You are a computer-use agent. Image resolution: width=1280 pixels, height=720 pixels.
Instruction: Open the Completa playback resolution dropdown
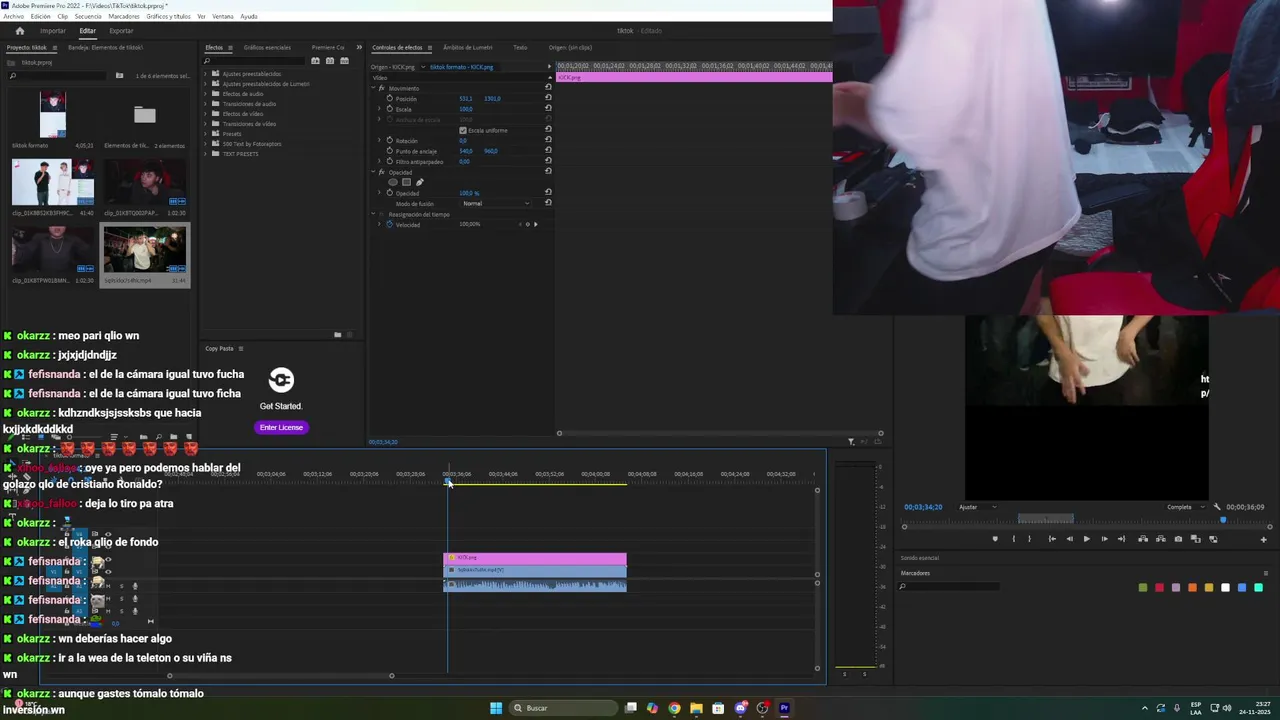pos(1185,507)
